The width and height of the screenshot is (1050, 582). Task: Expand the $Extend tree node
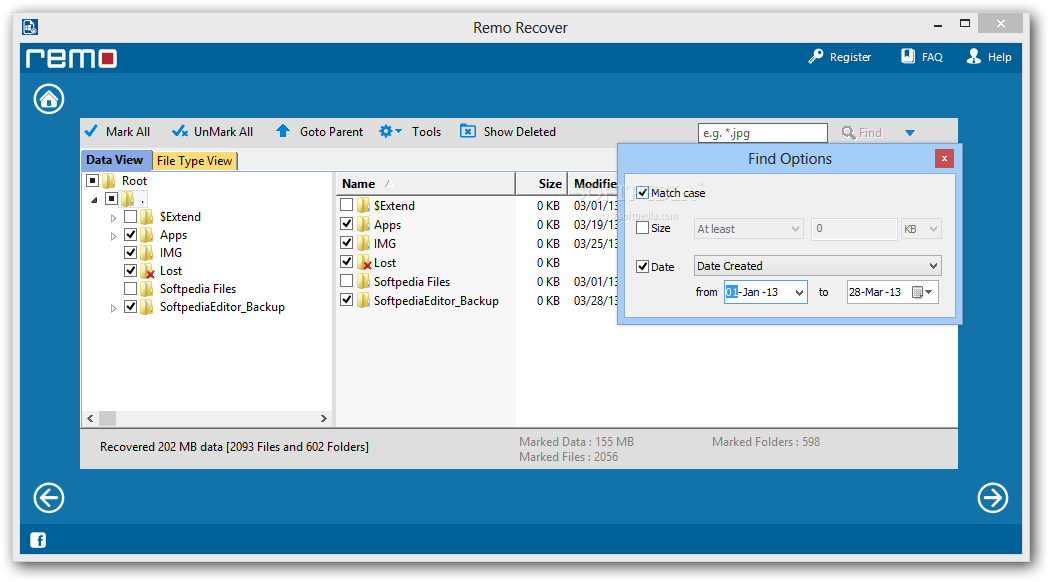click(x=113, y=218)
